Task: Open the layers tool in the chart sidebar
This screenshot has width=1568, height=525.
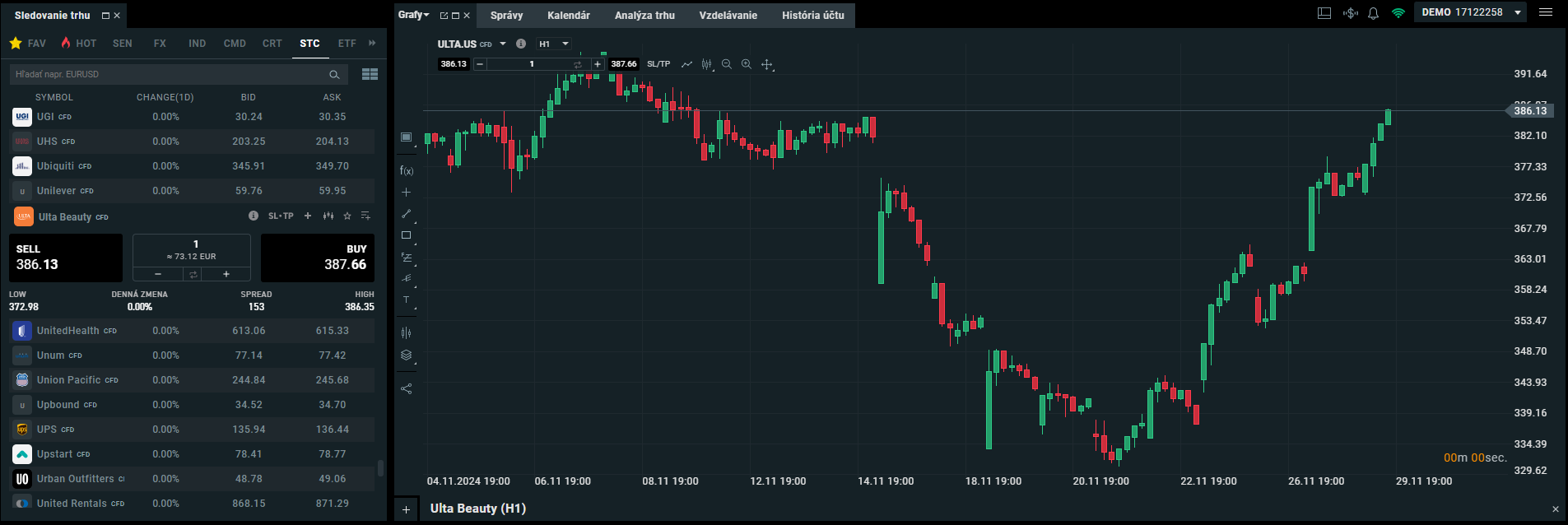Action: click(x=406, y=355)
